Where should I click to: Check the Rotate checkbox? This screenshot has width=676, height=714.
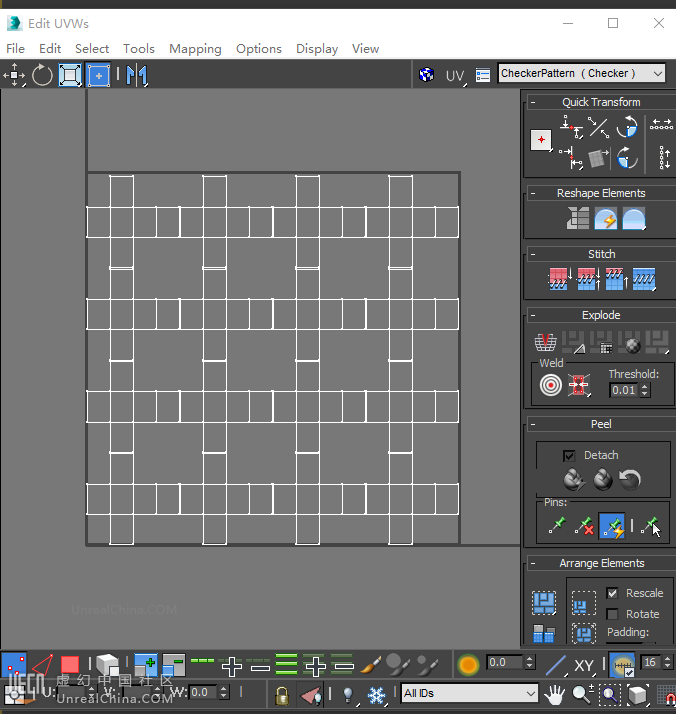(x=612, y=614)
